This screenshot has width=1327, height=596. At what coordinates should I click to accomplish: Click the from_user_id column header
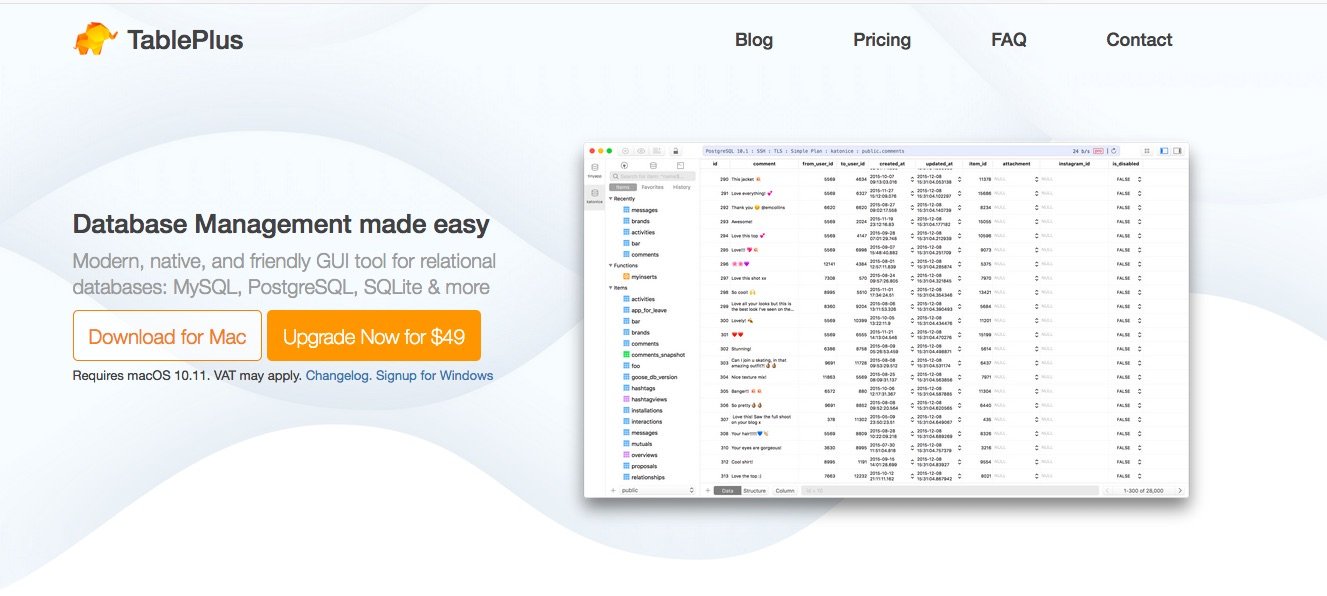coord(817,163)
